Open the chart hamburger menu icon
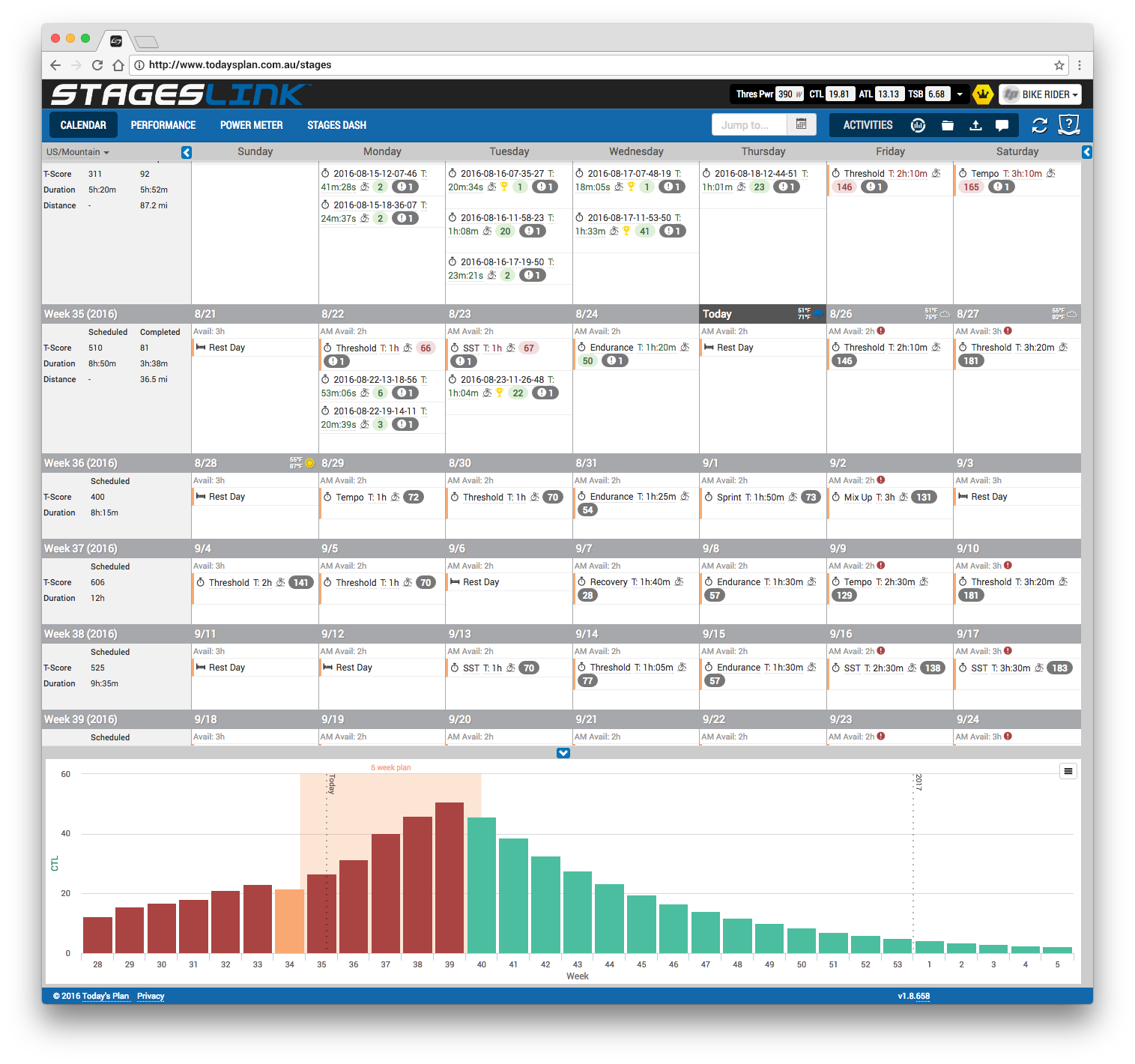 point(1068,771)
